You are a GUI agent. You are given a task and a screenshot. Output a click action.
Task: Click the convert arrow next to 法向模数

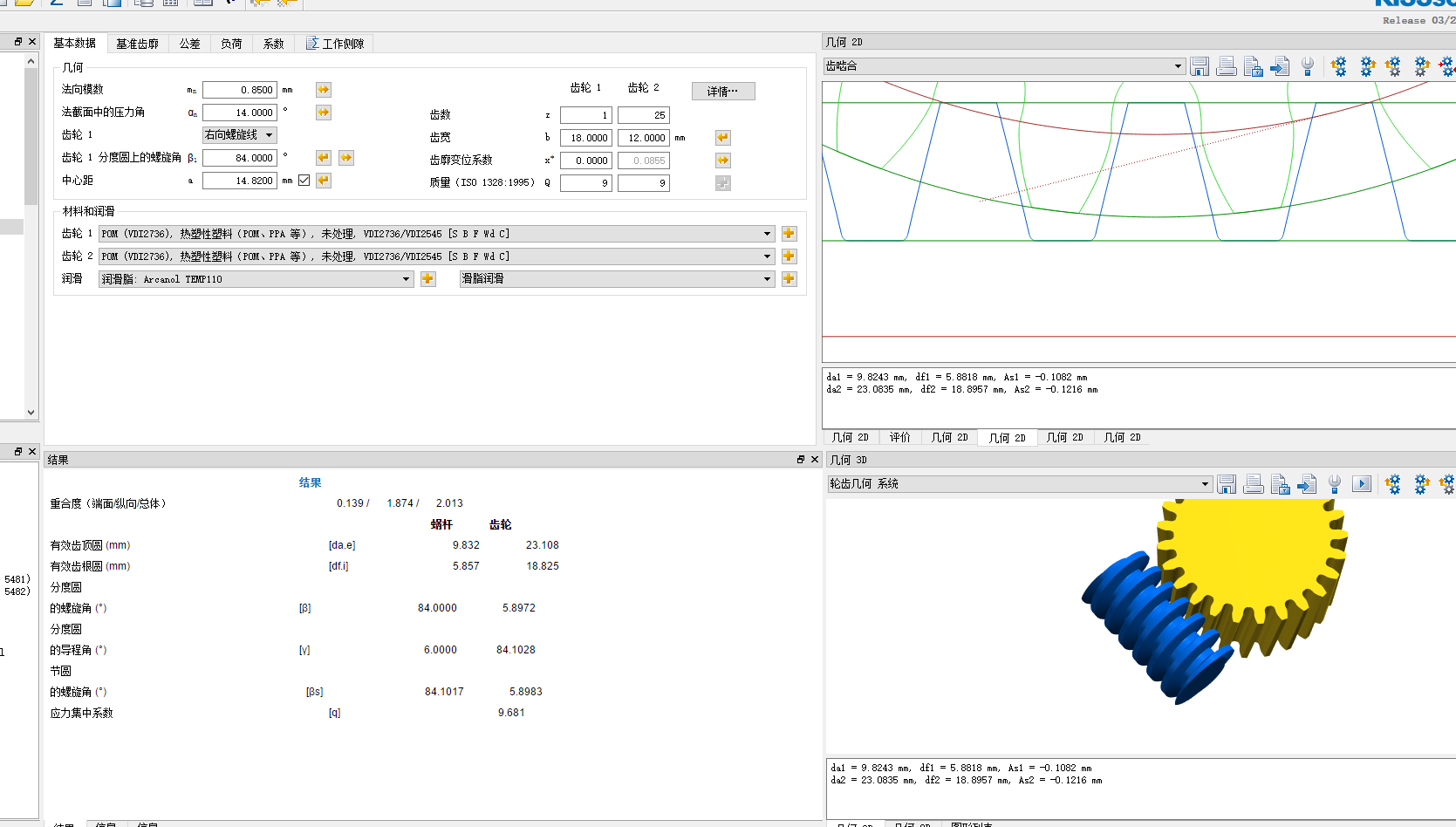tap(324, 90)
